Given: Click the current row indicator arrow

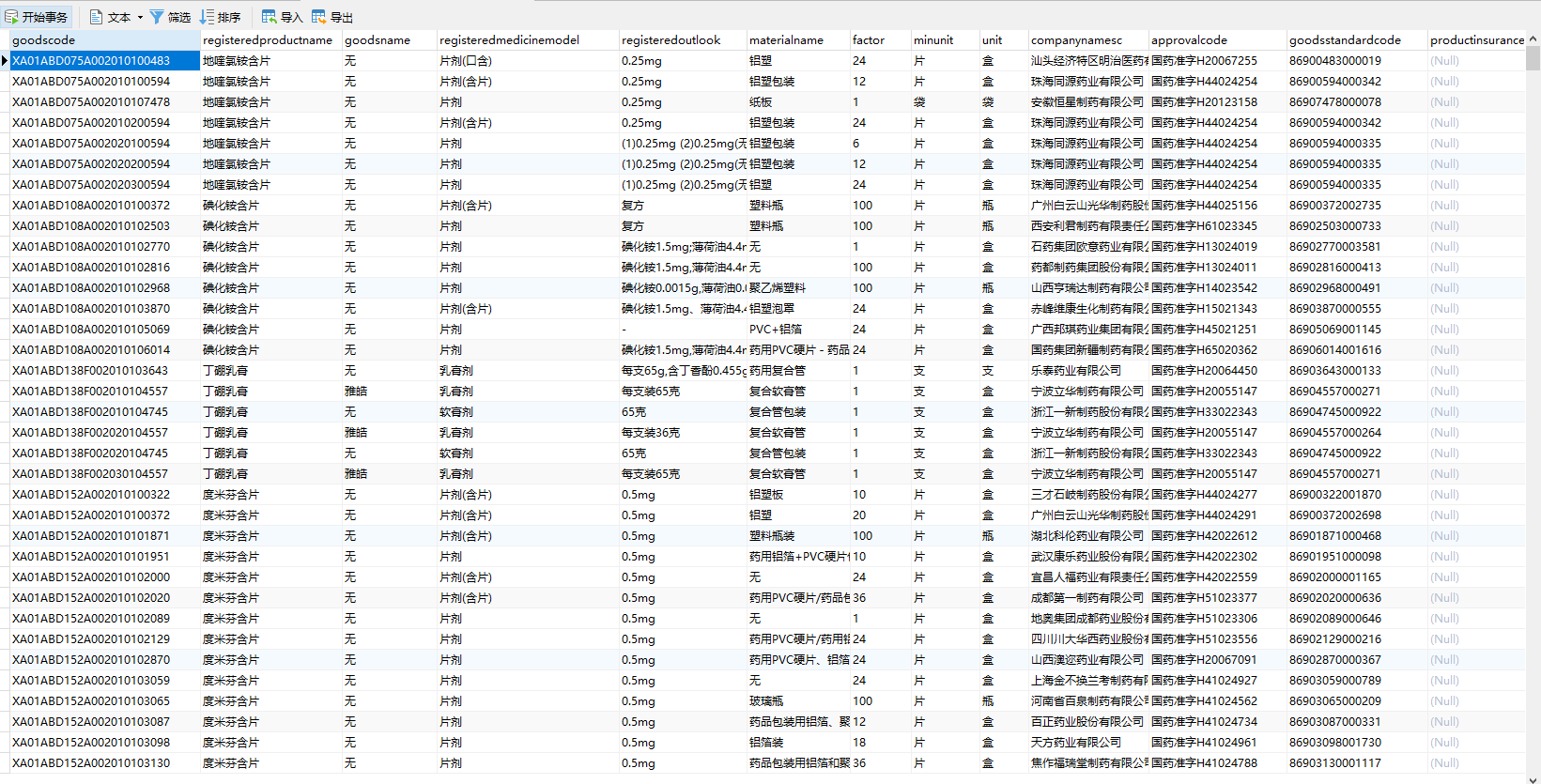Looking at the screenshot, I should pyautogui.click(x=5, y=61).
